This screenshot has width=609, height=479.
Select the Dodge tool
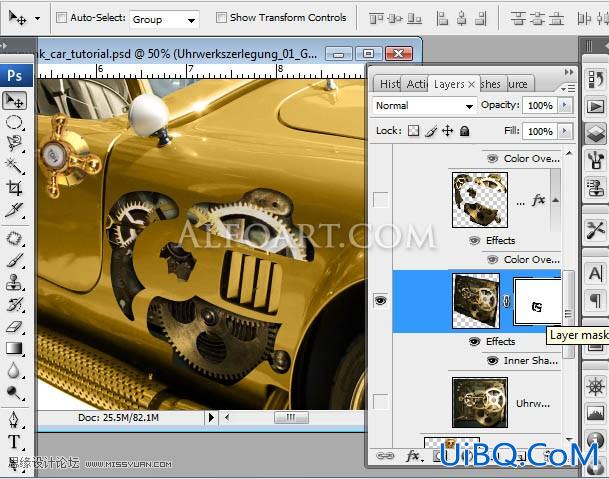tap(14, 393)
